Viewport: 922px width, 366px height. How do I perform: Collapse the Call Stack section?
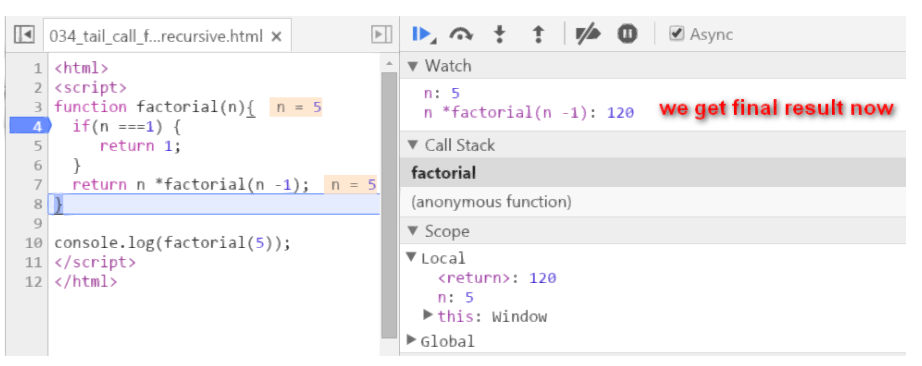pyautogui.click(x=413, y=146)
